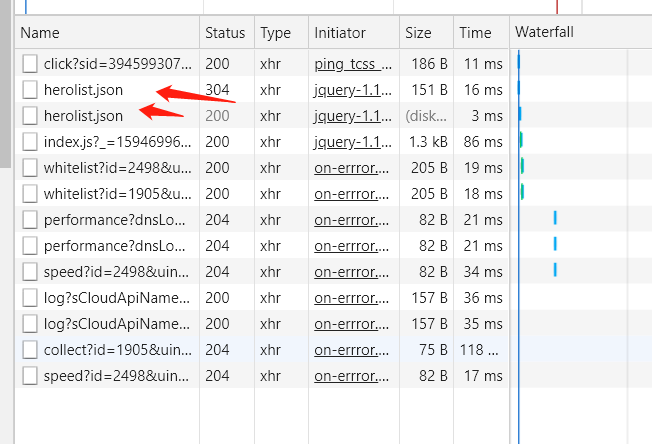Click the 16 ms time cell
The image size is (652, 444).
tap(483, 90)
